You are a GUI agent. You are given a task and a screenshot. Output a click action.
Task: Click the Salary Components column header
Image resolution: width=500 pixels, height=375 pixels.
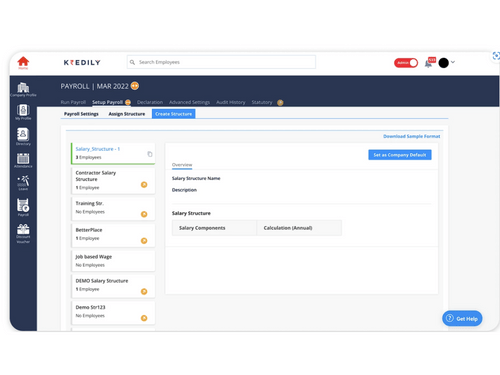(214, 228)
